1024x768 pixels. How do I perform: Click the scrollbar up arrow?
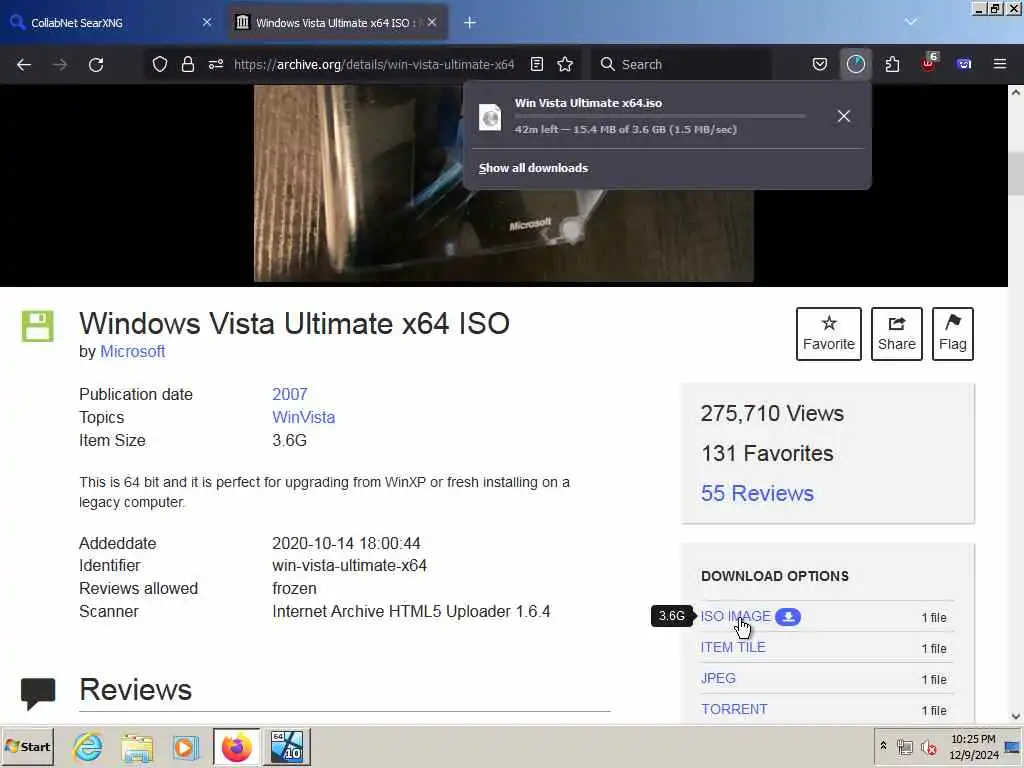tap(1016, 93)
